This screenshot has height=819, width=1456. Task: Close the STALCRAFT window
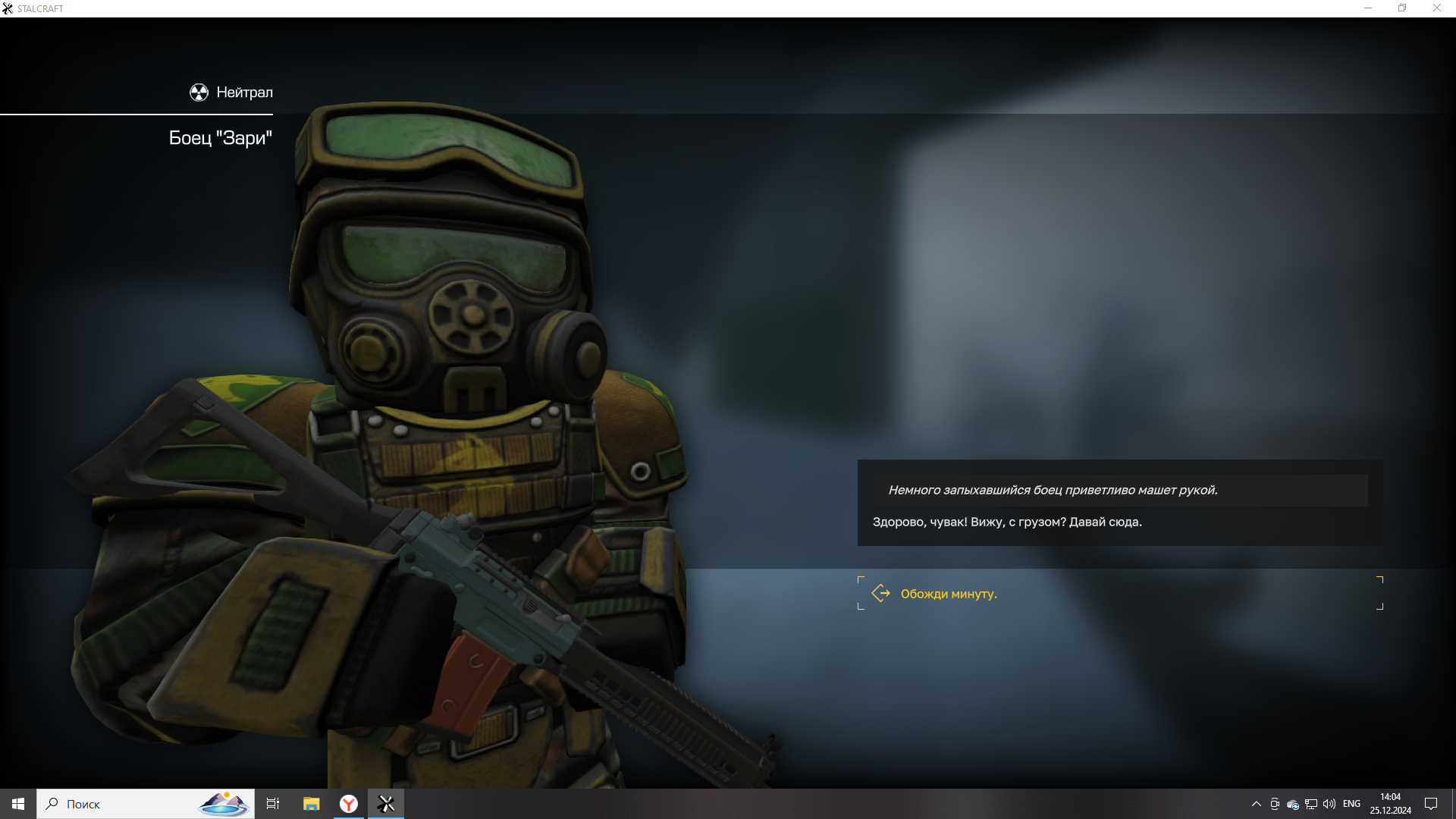click(1437, 8)
